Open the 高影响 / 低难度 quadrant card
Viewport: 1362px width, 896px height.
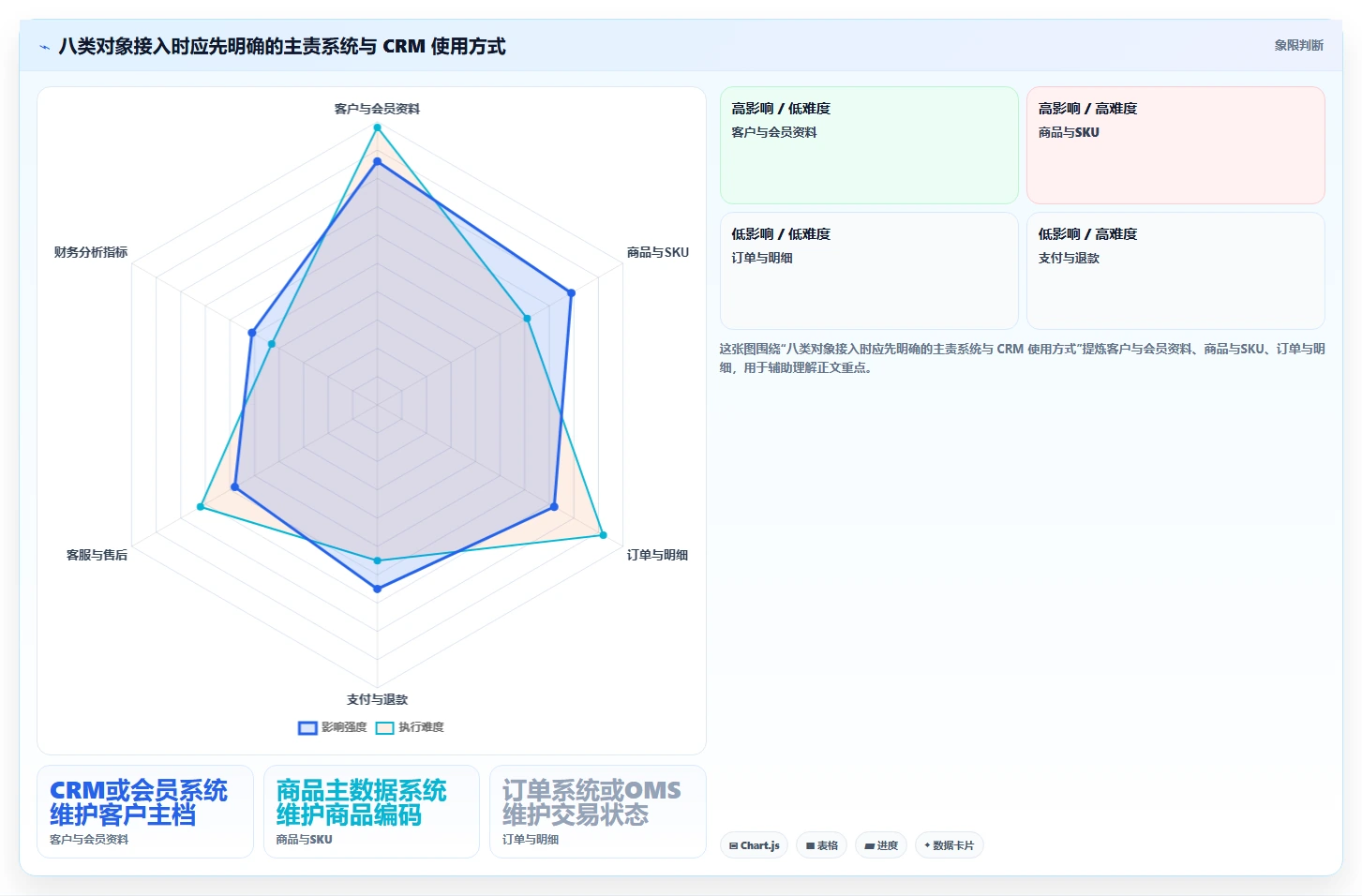(869, 145)
